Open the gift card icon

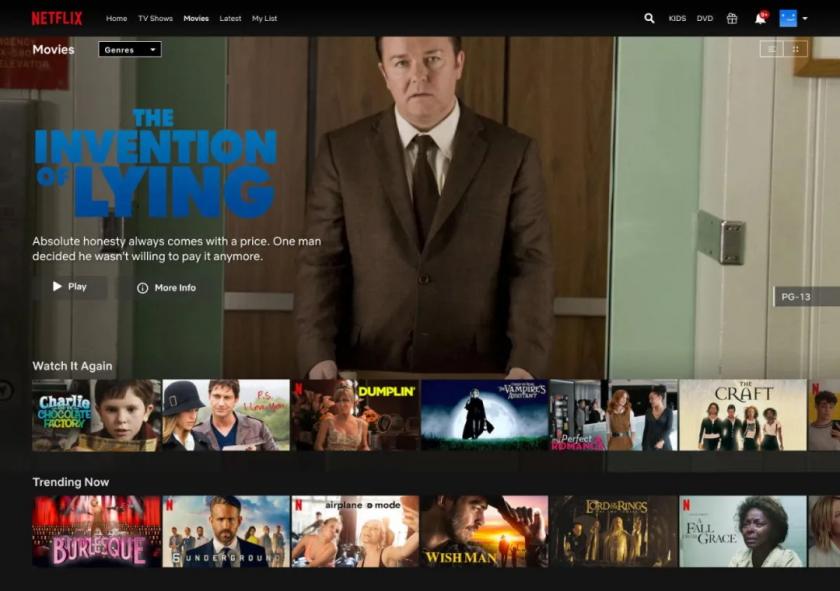(732, 18)
